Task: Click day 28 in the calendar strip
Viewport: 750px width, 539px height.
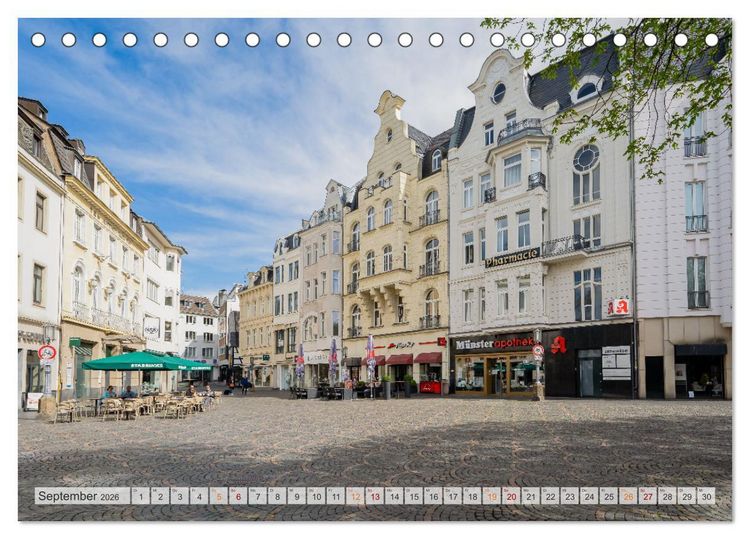Action: [x=668, y=496]
